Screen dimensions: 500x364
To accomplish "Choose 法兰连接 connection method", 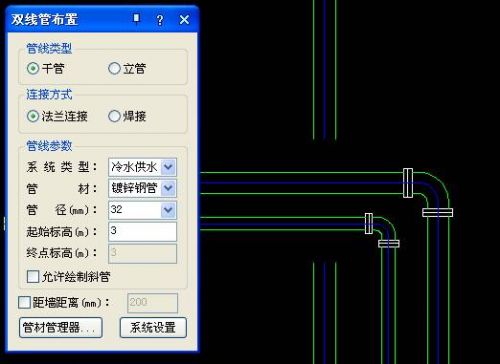I will (33, 116).
